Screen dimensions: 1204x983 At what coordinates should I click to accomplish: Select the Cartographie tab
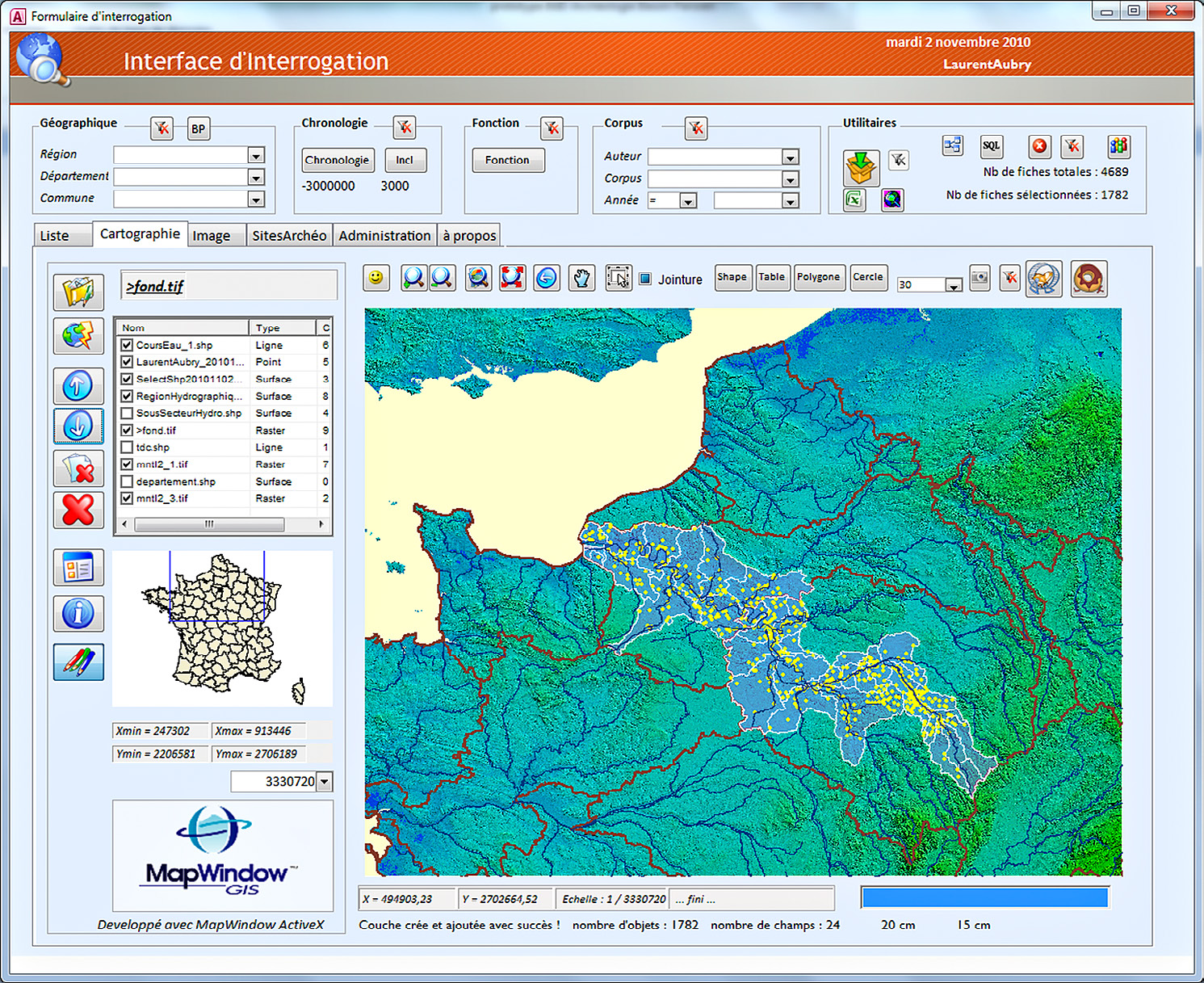point(140,233)
